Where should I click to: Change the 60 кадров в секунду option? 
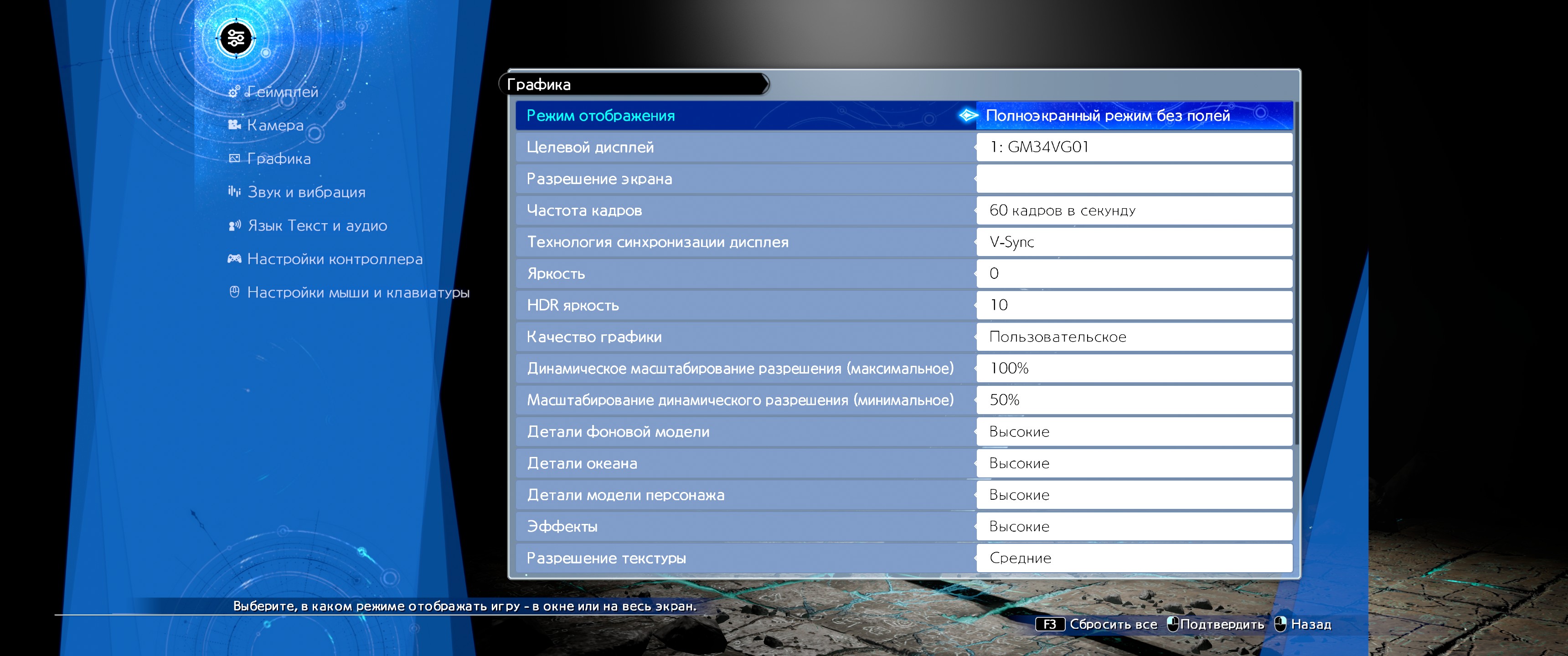pos(1134,210)
